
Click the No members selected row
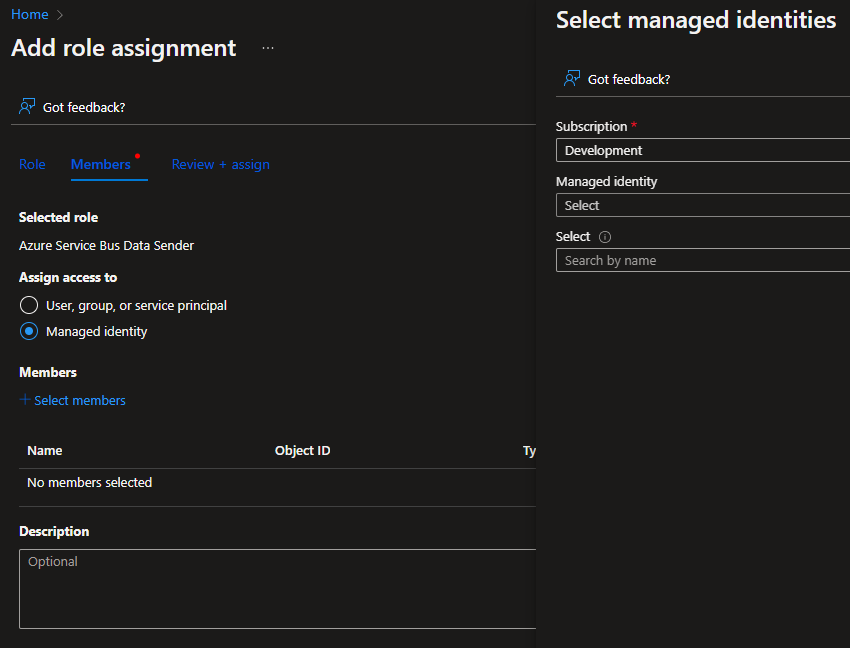click(x=278, y=483)
